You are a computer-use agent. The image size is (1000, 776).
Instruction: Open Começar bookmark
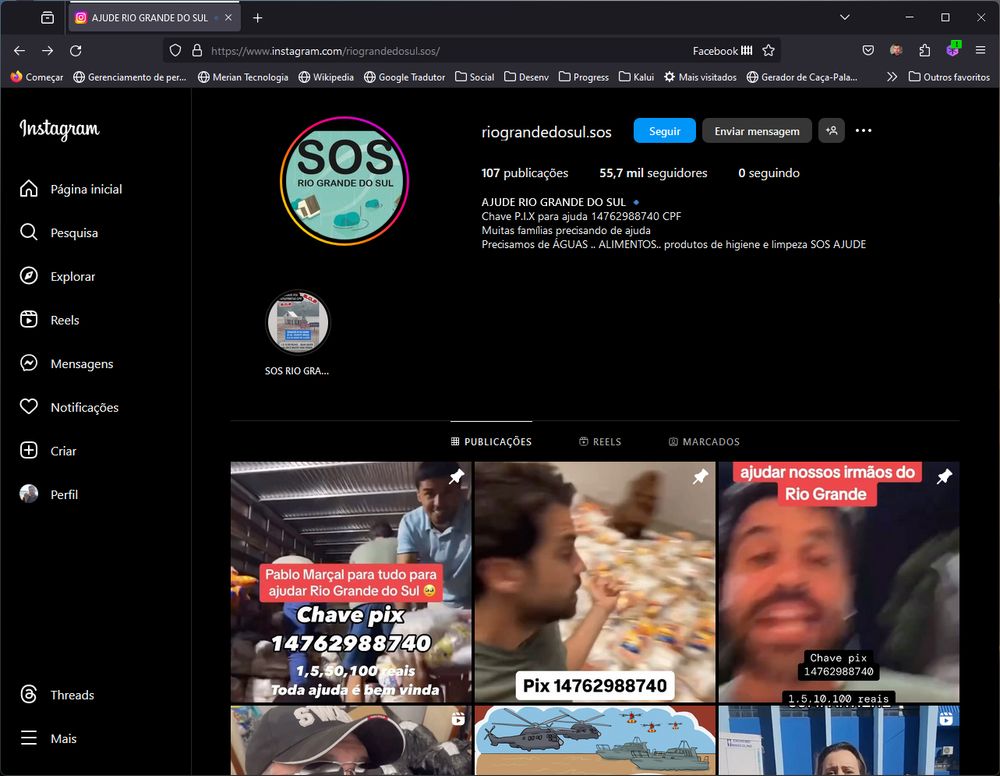37,77
